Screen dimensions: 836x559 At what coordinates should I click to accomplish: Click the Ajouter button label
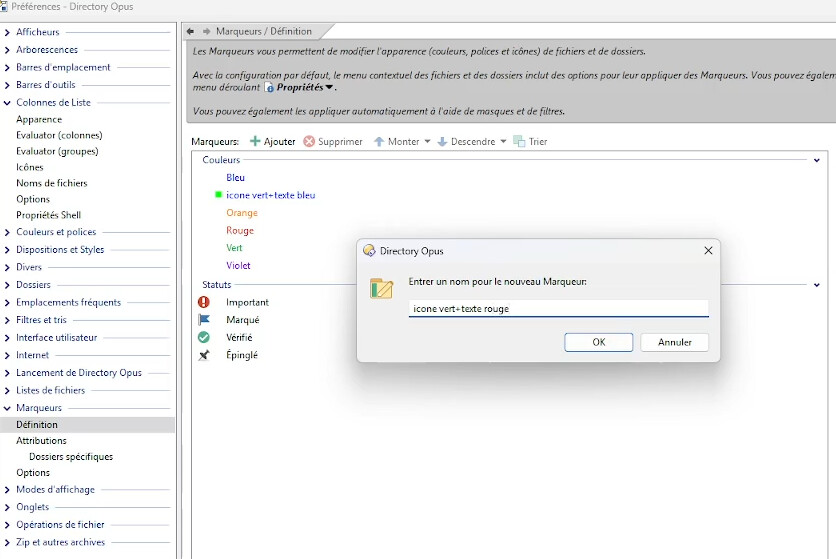(x=279, y=141)
